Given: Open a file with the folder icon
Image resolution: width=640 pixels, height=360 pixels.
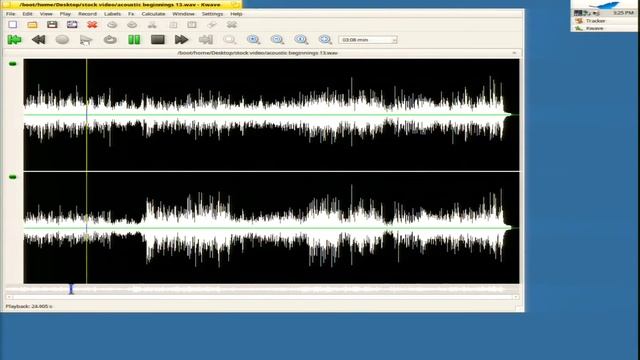Looking at the screenshot, I should [x=32, y=24].
